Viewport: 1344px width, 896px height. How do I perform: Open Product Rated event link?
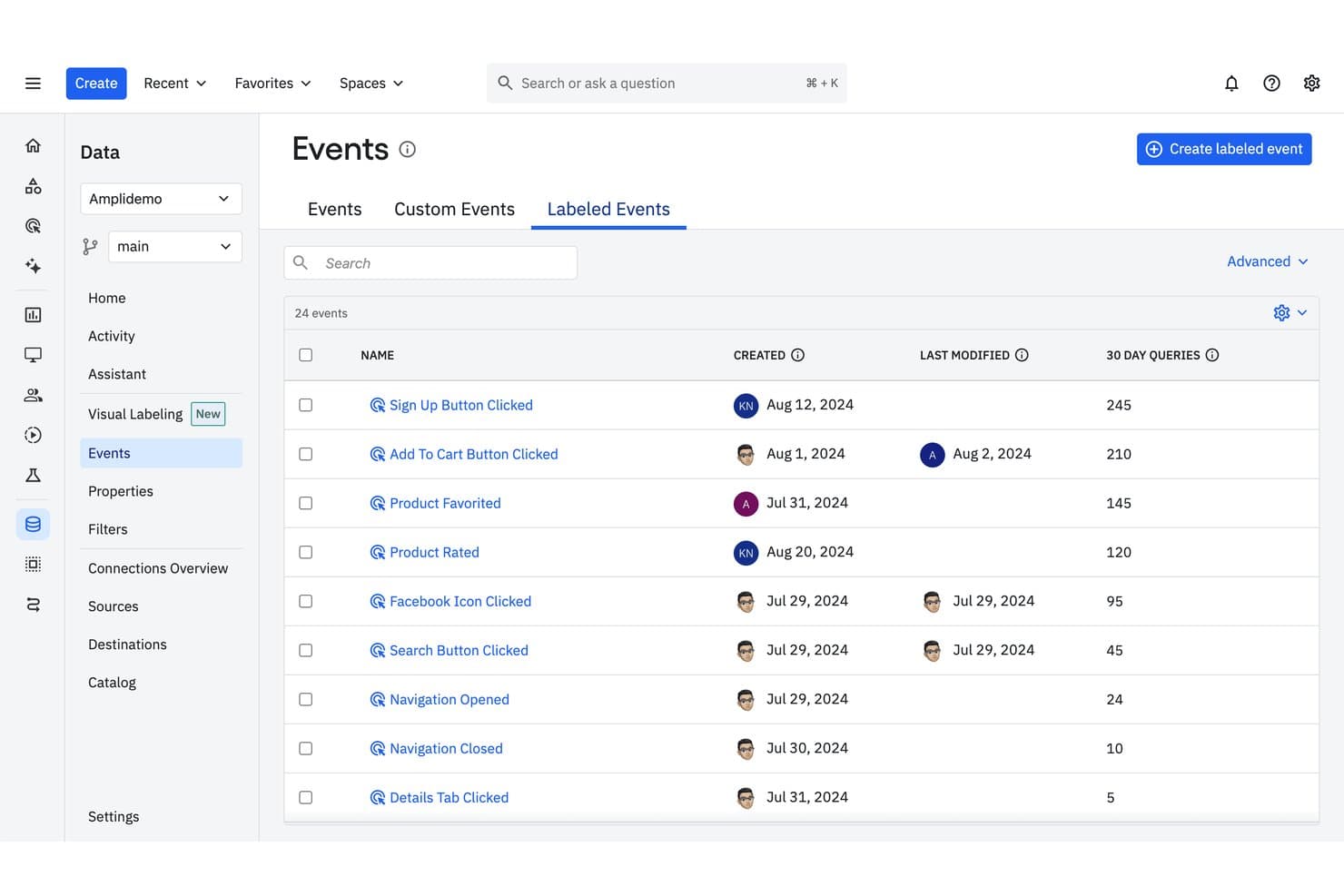pos(434,552)
